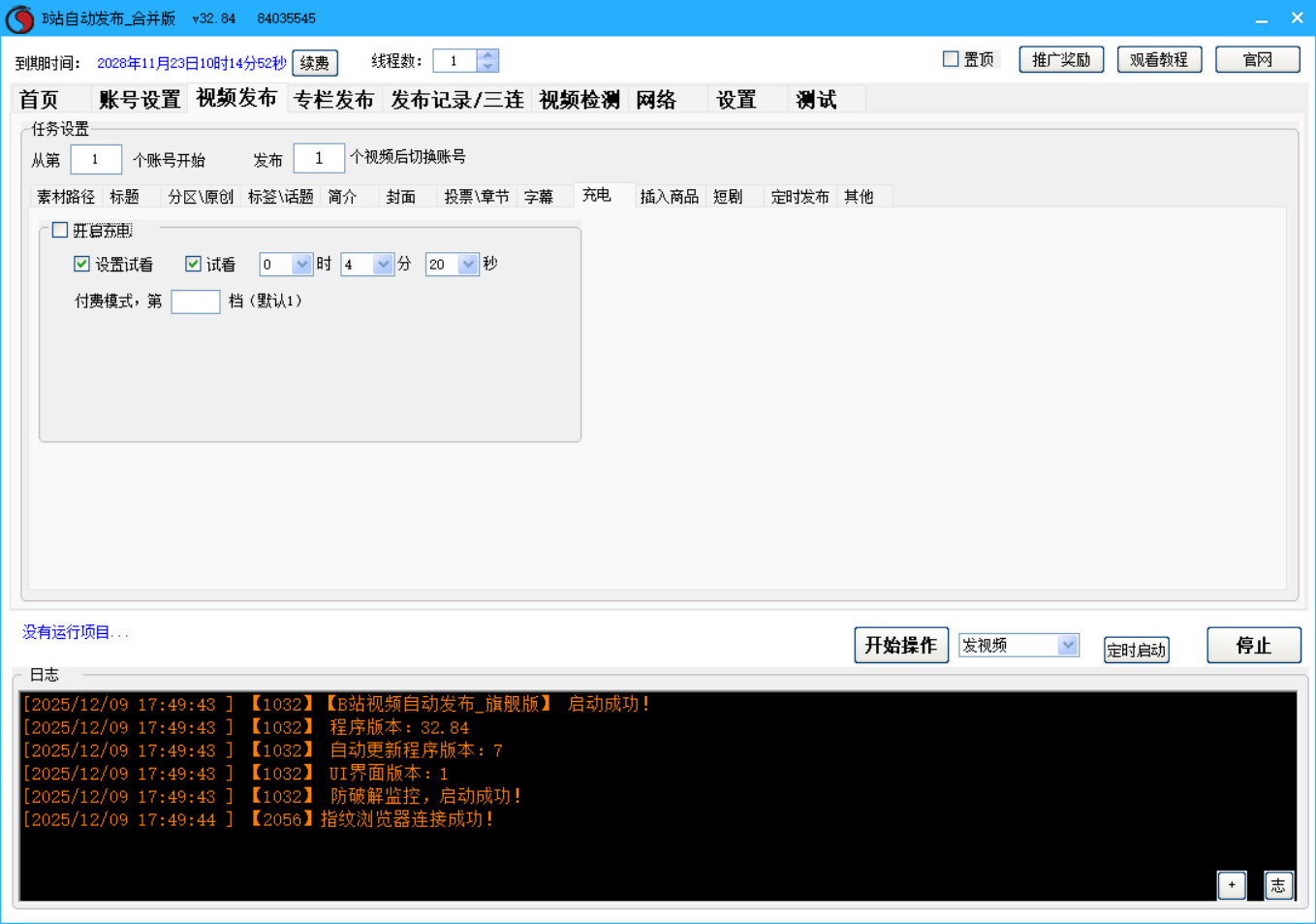Screen dimensions: 1316x924
Task: Open the 定时发布 sub-tab
Action: click(799, 197)
